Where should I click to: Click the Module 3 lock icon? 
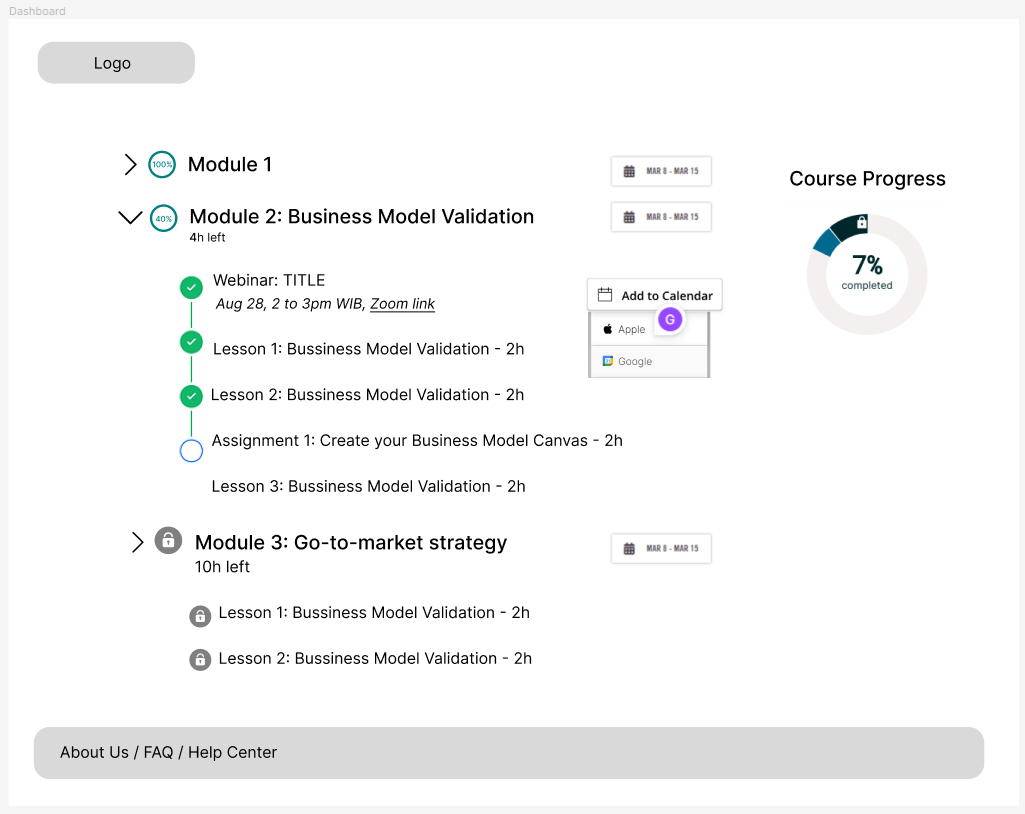click(x=168, y=541)
